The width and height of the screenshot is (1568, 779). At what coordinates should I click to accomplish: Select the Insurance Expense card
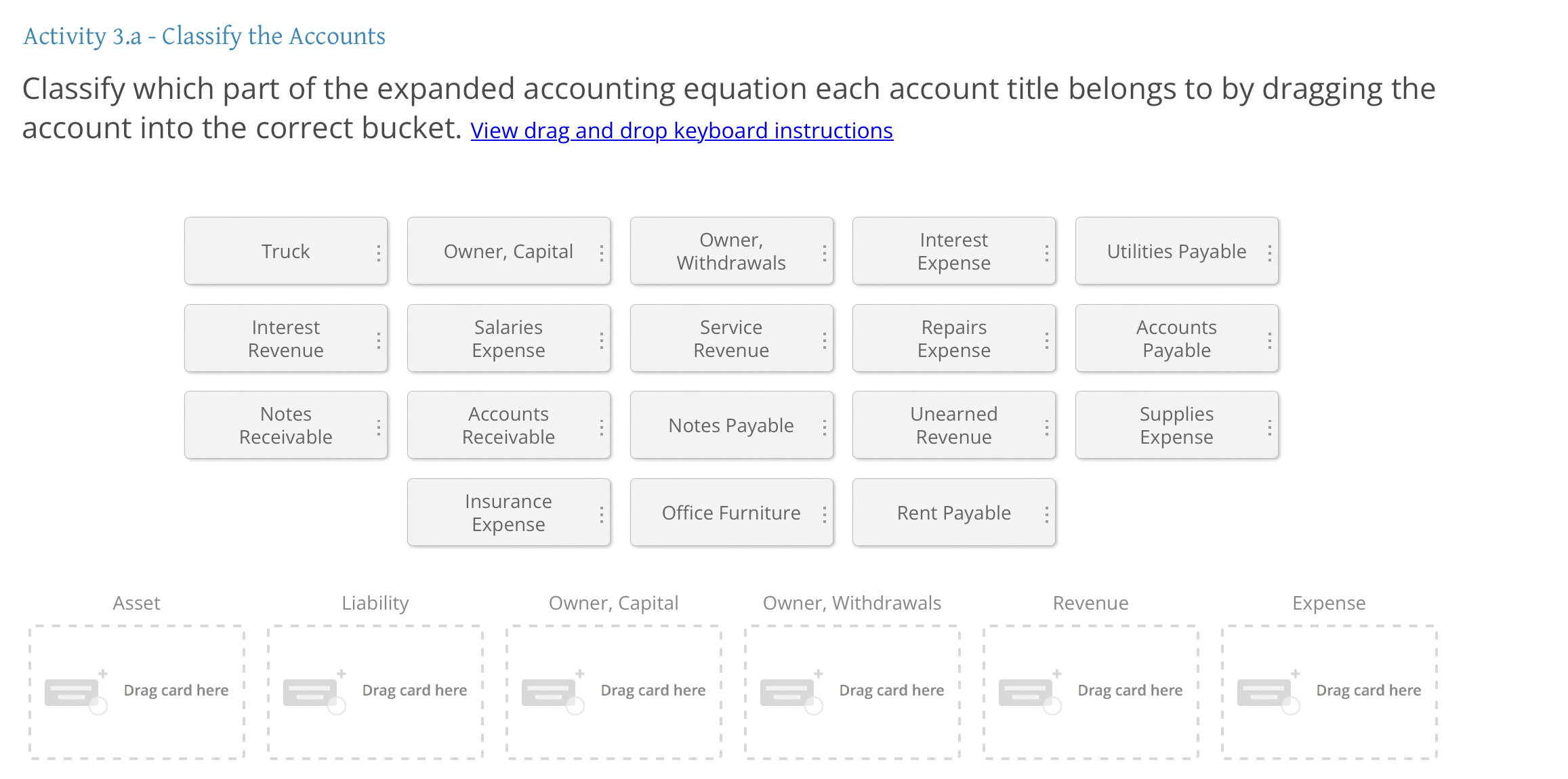508,513
